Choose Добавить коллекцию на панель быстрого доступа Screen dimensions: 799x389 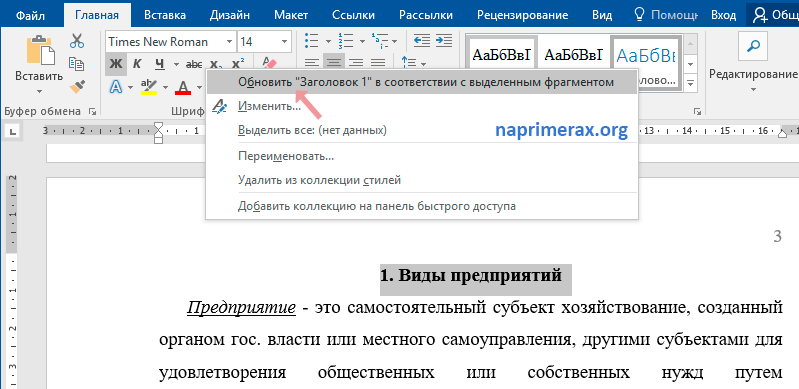click(422, 206)
